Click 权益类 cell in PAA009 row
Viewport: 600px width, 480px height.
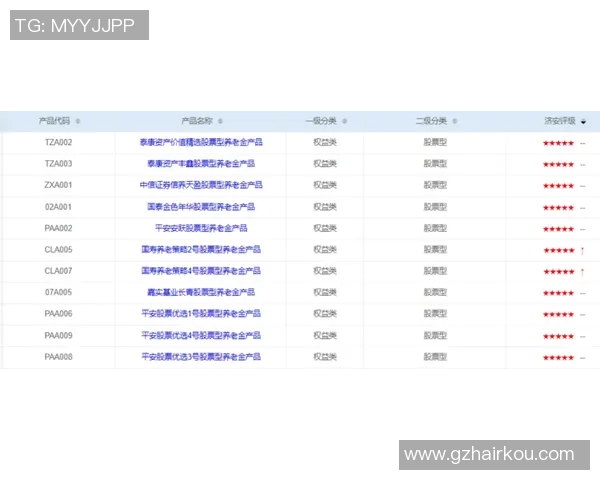325,335
